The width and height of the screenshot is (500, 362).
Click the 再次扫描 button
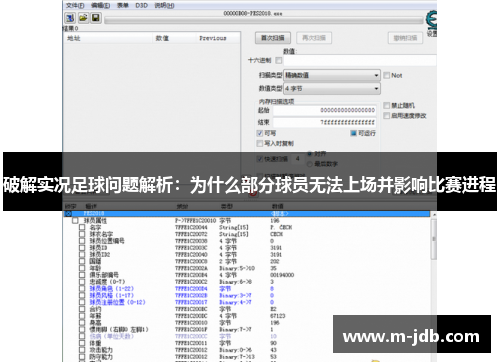pos(314,38)
